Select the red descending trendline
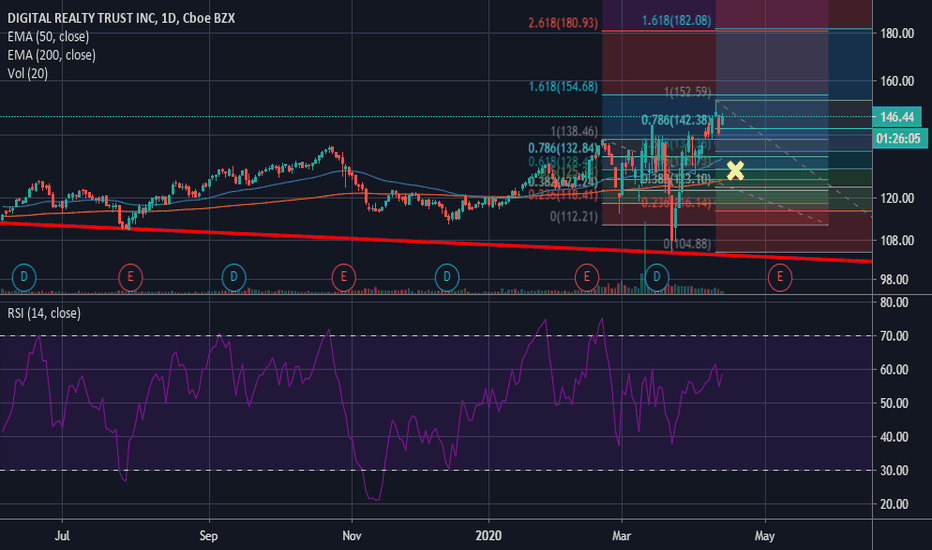This screenshot has width=932, height=550. pyautogui.click(x=436, y=242)
